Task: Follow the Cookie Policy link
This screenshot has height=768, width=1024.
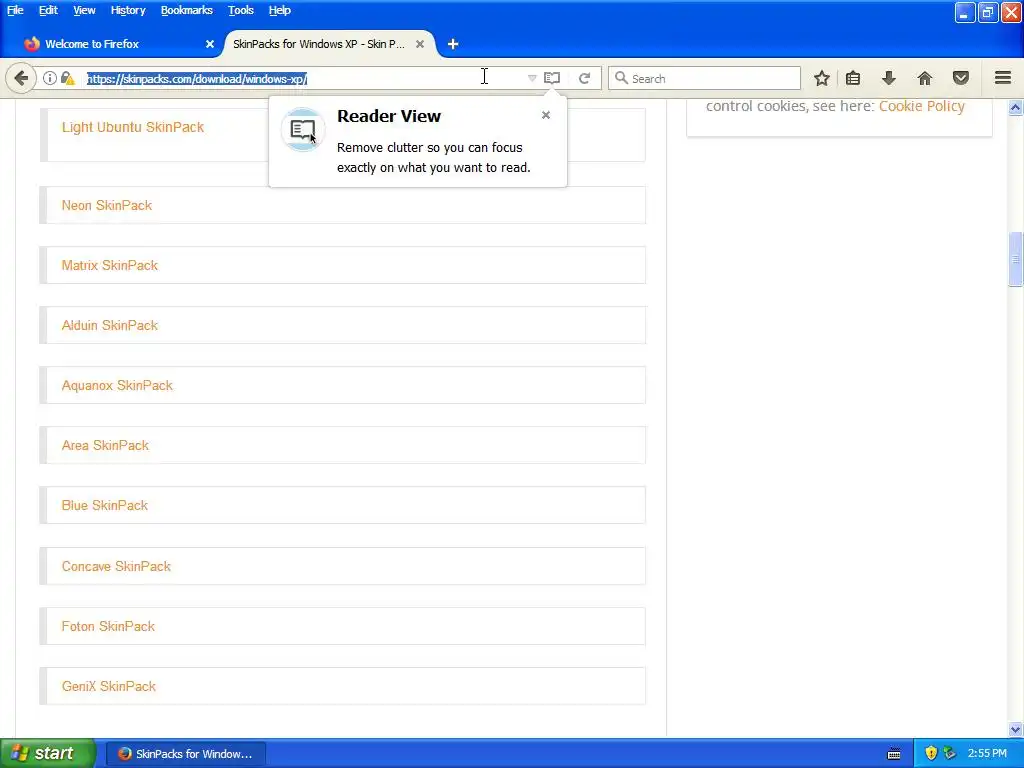Action: 921,106
